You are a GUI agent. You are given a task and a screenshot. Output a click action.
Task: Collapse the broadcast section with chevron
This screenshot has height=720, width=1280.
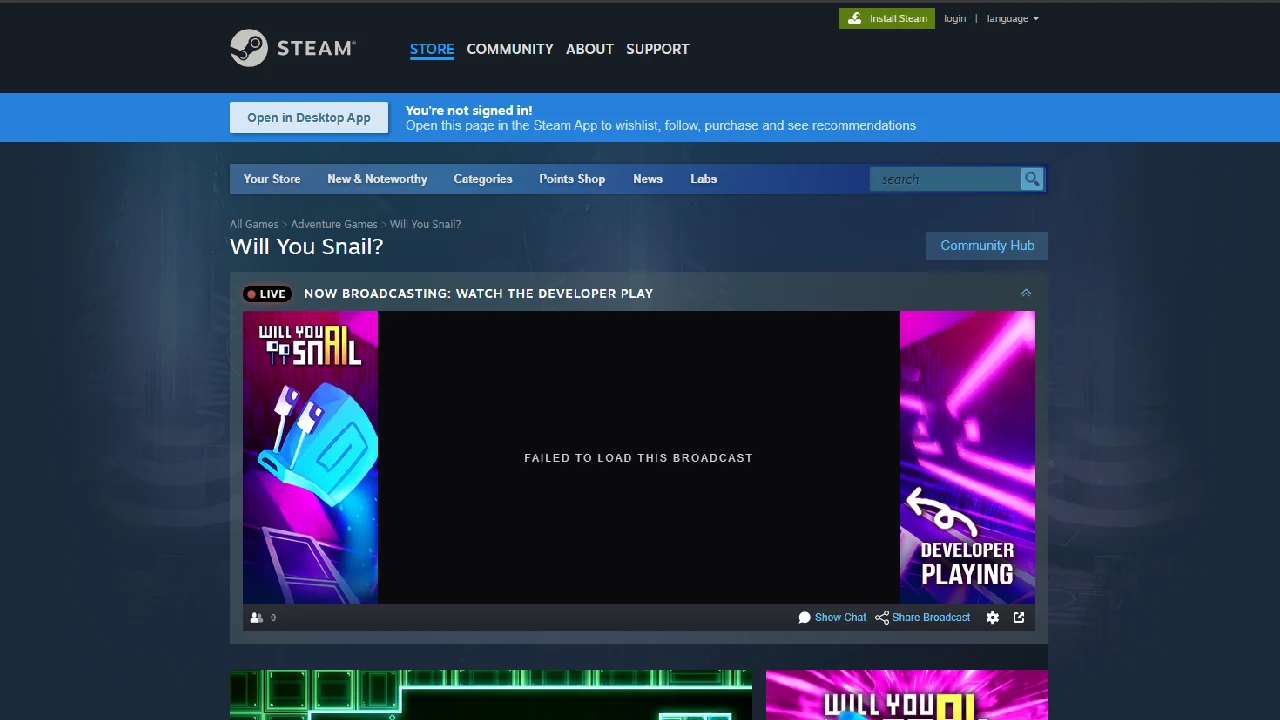[1025, 293]
